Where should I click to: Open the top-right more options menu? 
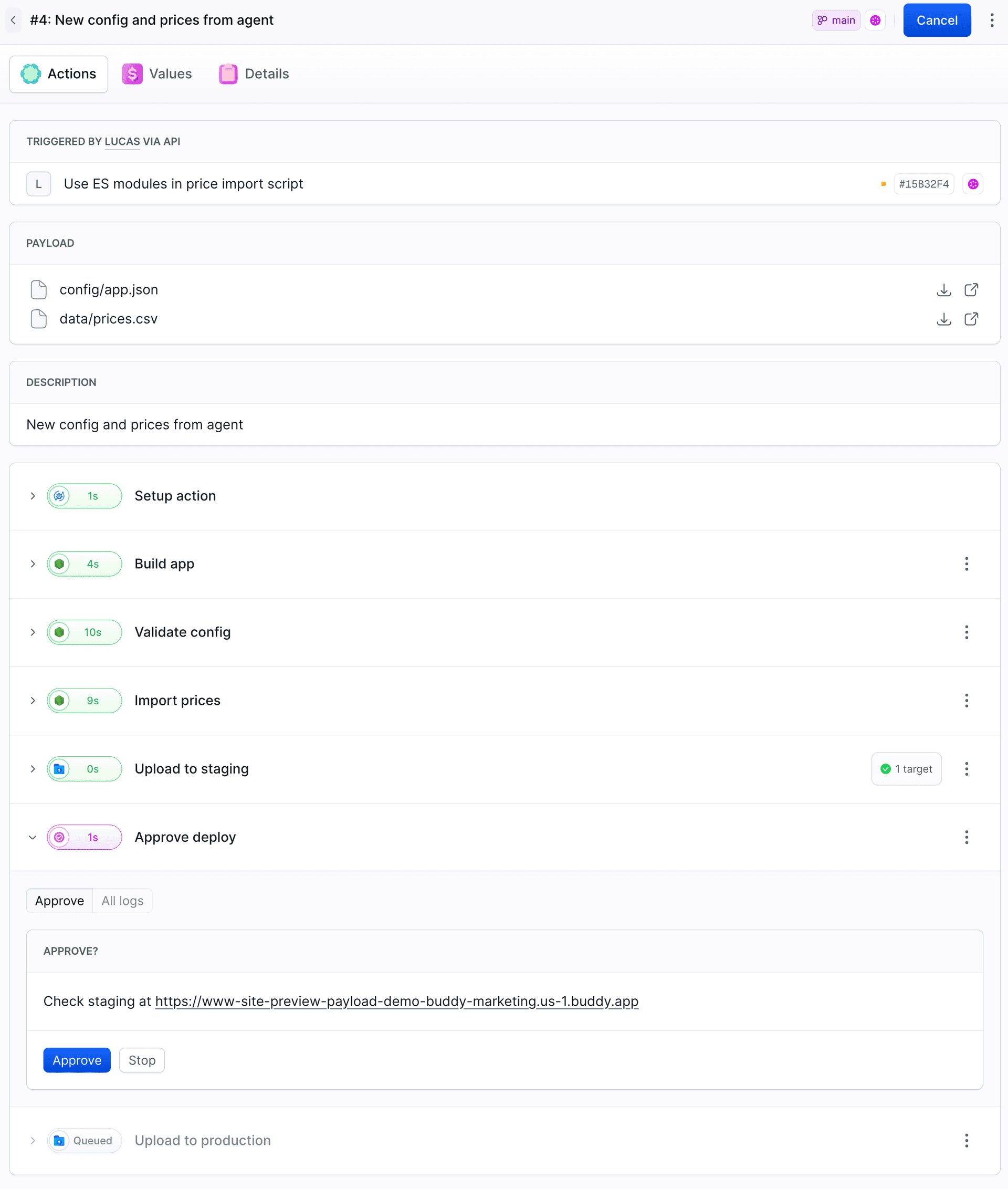(x=991, y=20)
